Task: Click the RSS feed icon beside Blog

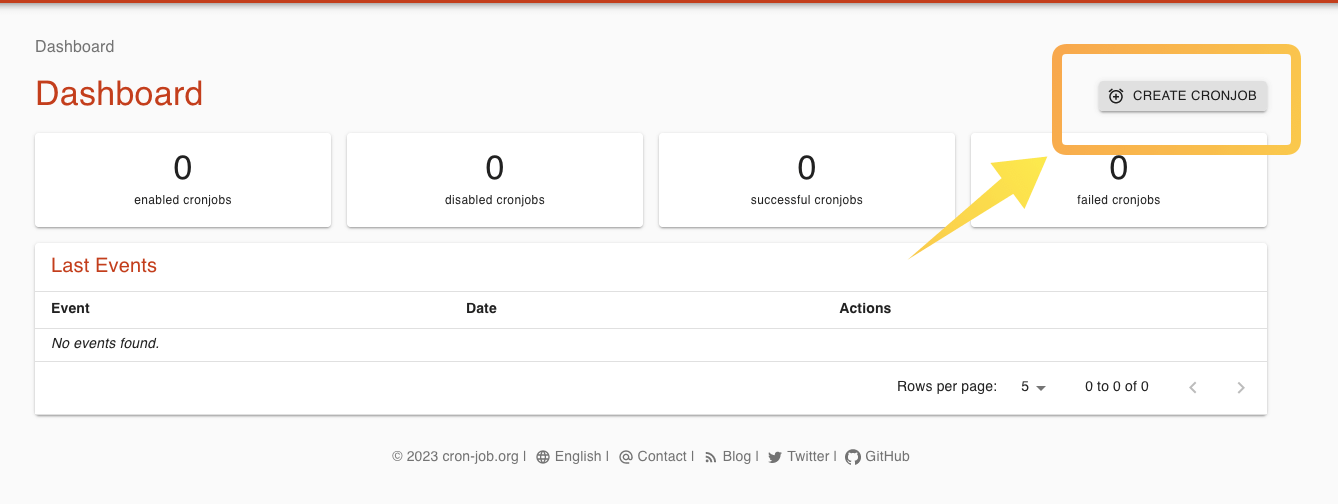Action: (711, 457)
